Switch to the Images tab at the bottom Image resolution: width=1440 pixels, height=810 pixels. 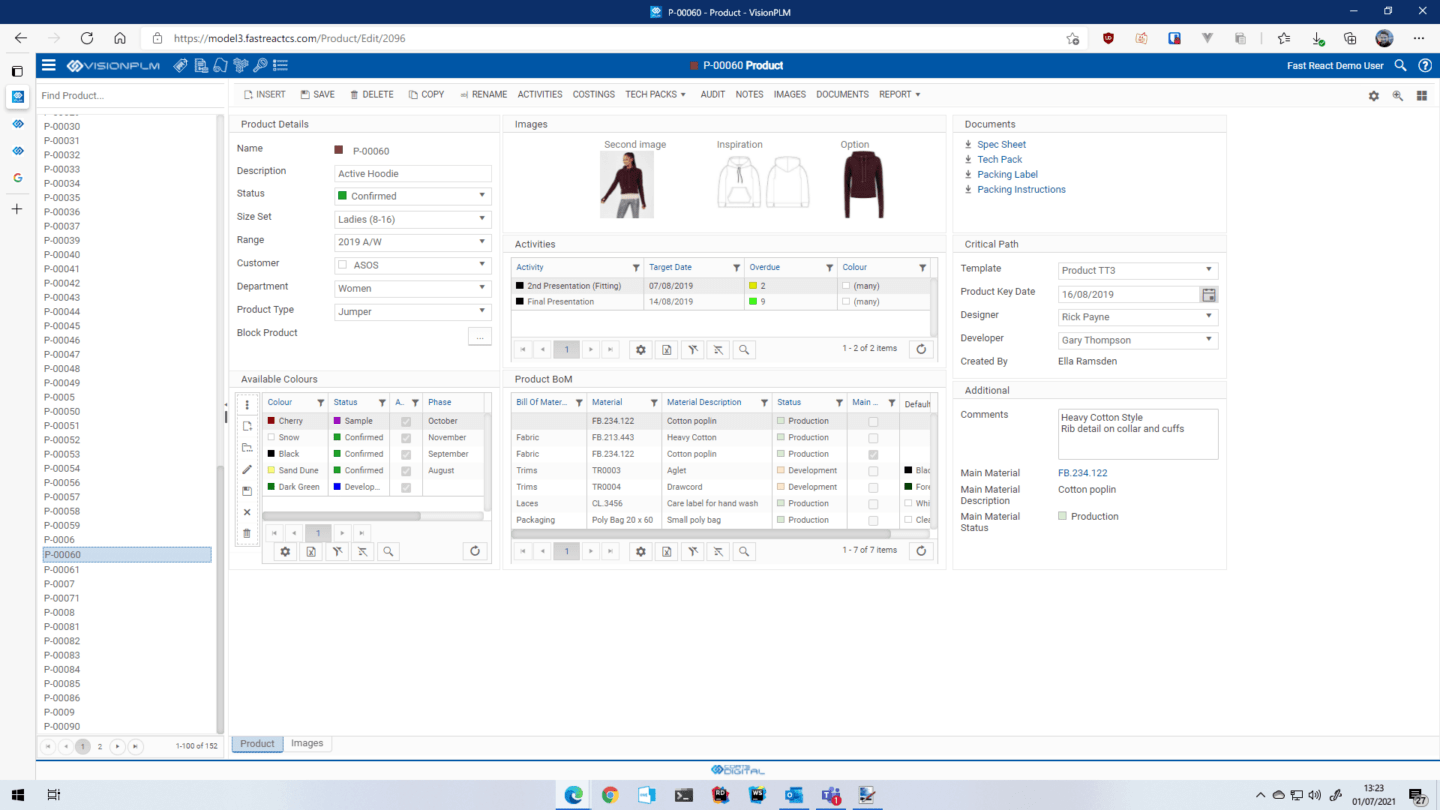(307, 743)
